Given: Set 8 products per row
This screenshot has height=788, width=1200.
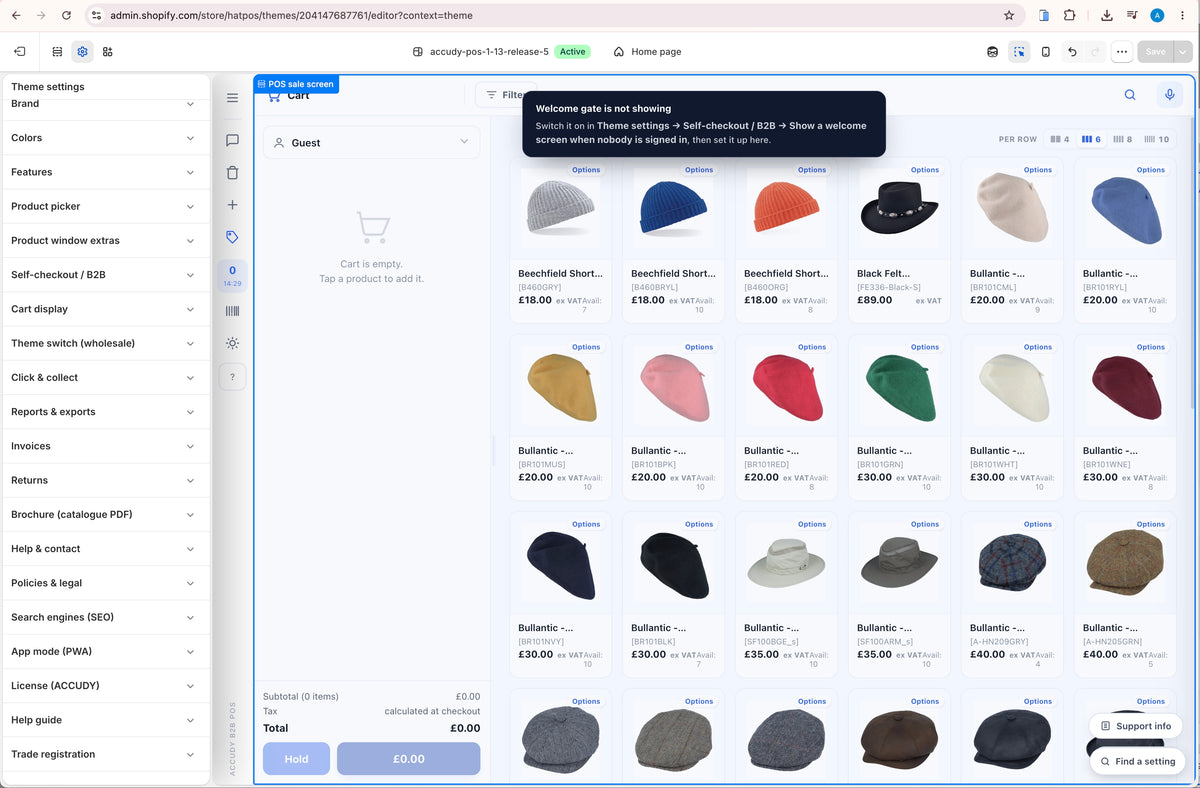Looking at the screenshot, I should [x=1122, y=139].
